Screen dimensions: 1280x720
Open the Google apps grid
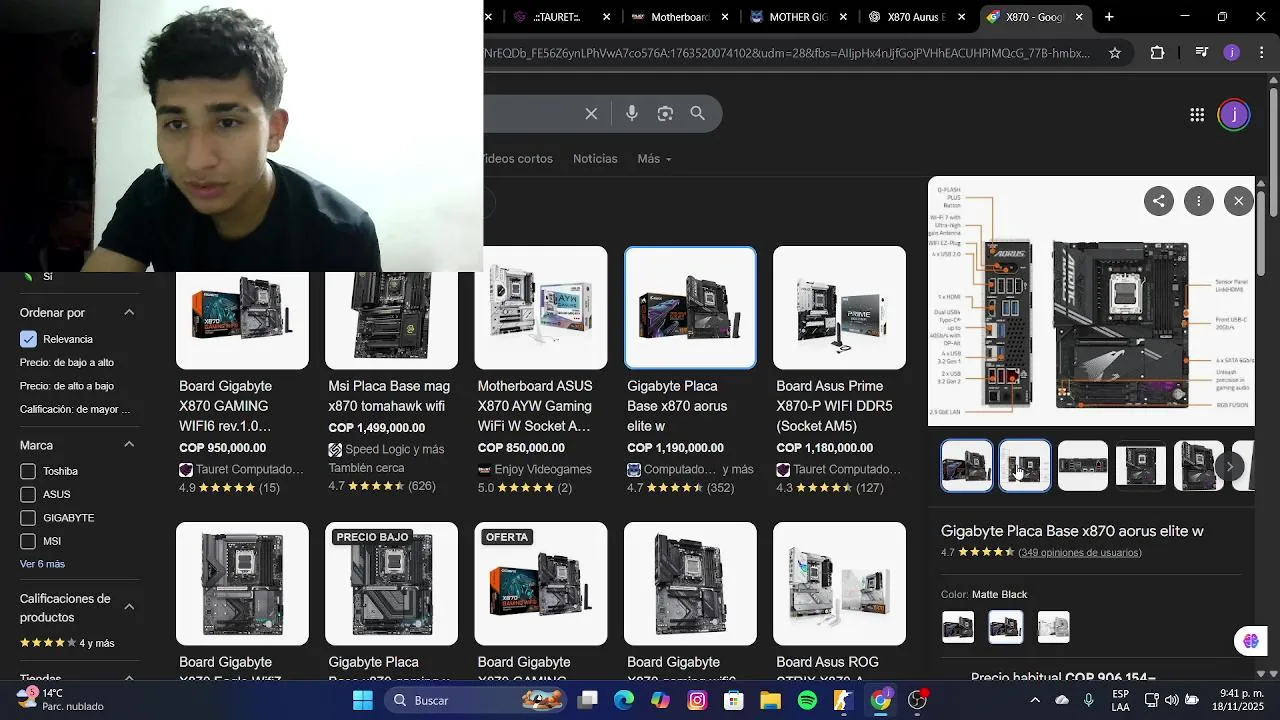click(x=1197, y=115)
